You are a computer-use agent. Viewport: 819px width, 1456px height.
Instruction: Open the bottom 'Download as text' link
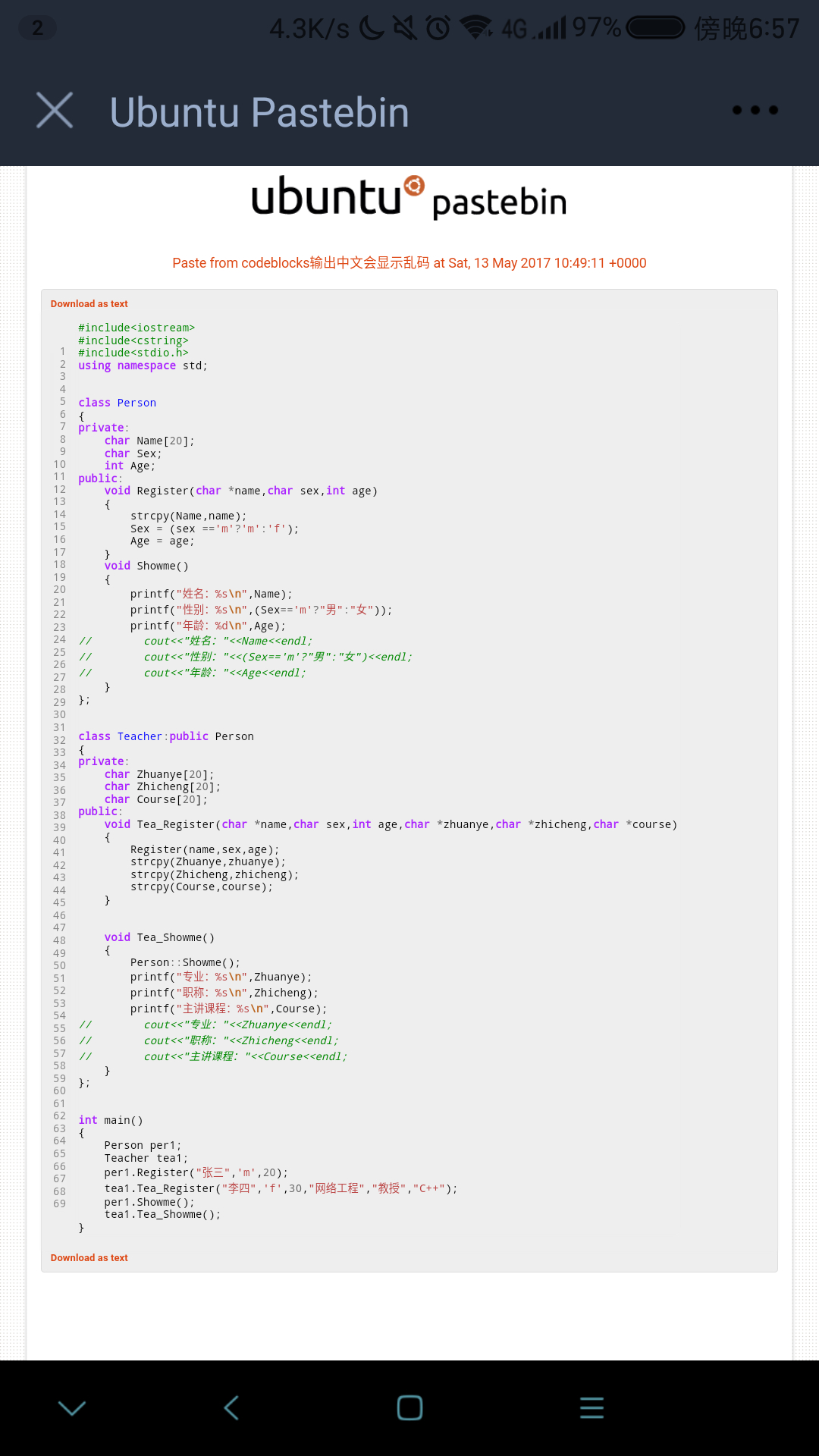[89, 1258]
